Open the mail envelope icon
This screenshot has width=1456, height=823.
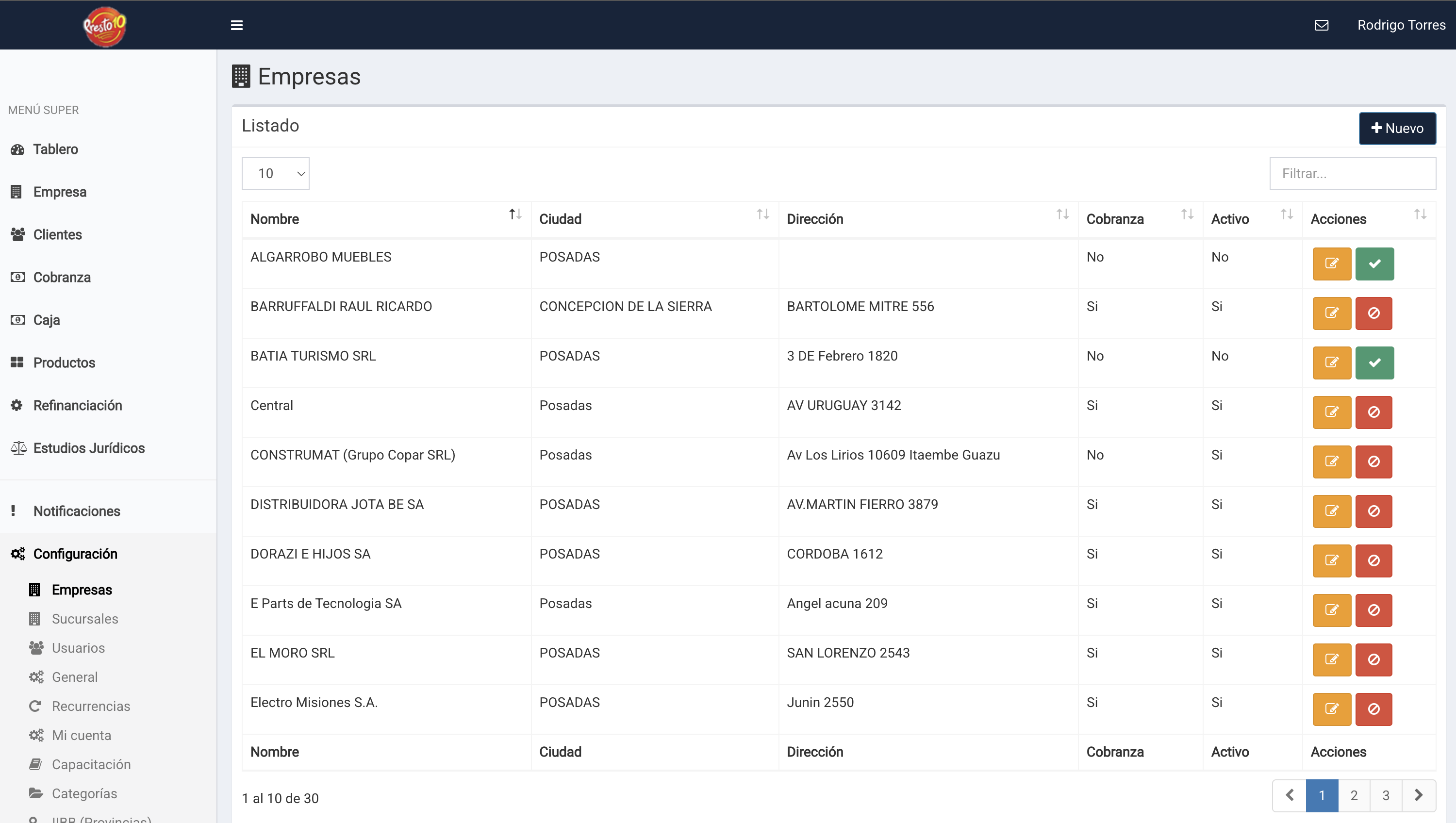[x=1321, y=25]
